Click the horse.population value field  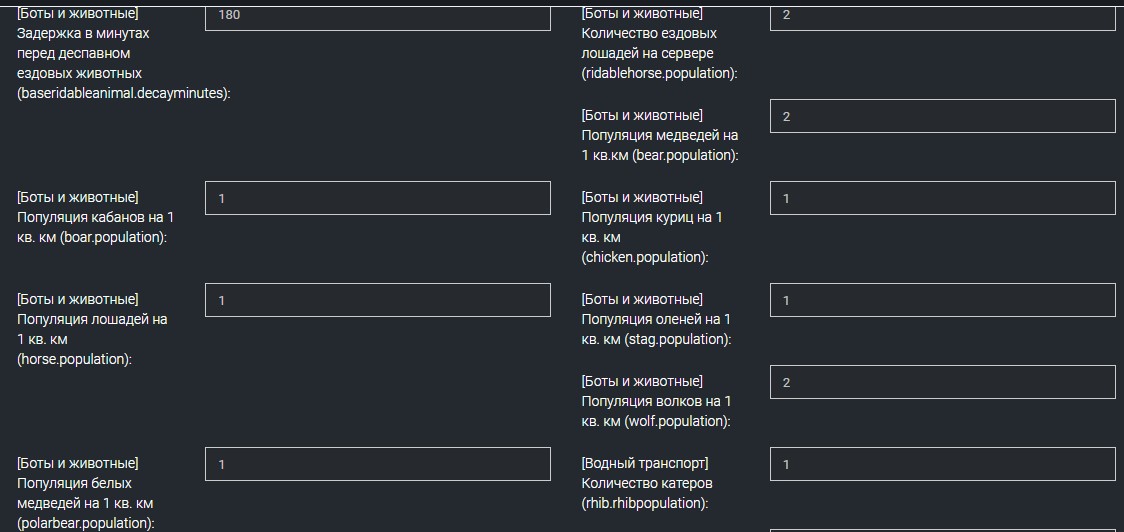click(377, 300)
